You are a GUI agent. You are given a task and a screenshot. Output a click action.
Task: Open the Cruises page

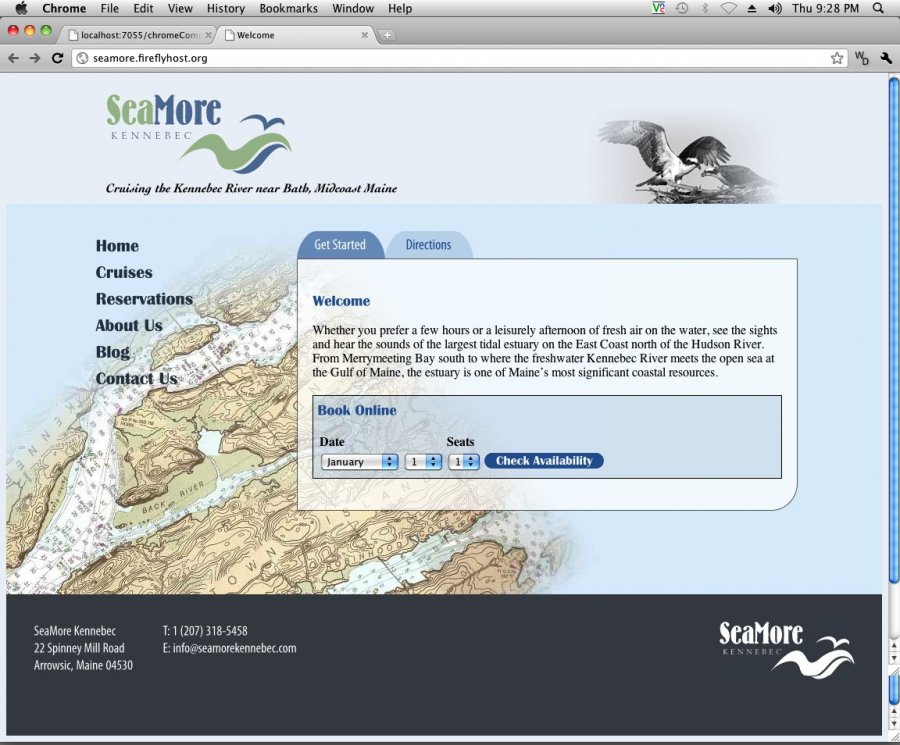coord(124,272)
